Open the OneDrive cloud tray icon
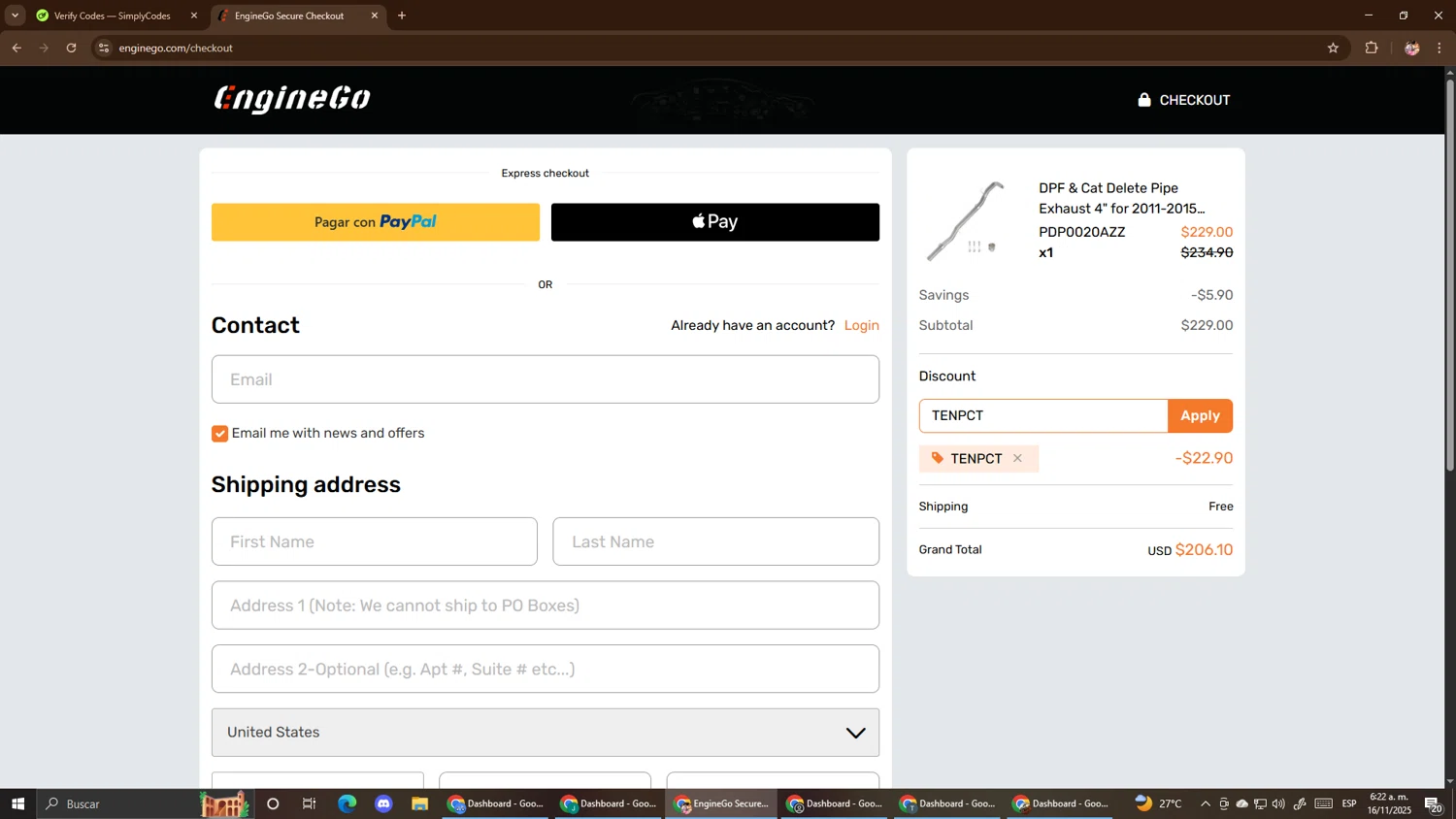This screenshot has height=819, width=1456. click(1241, 803)
